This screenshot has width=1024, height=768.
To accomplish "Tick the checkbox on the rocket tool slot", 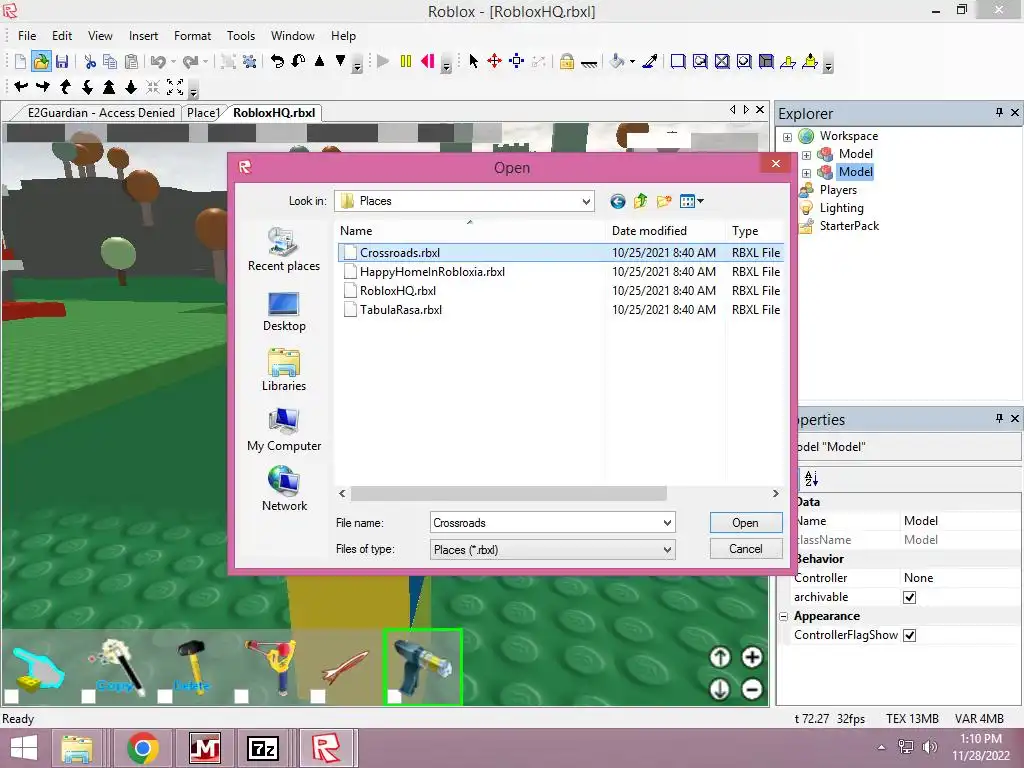I will pos(317,697).
